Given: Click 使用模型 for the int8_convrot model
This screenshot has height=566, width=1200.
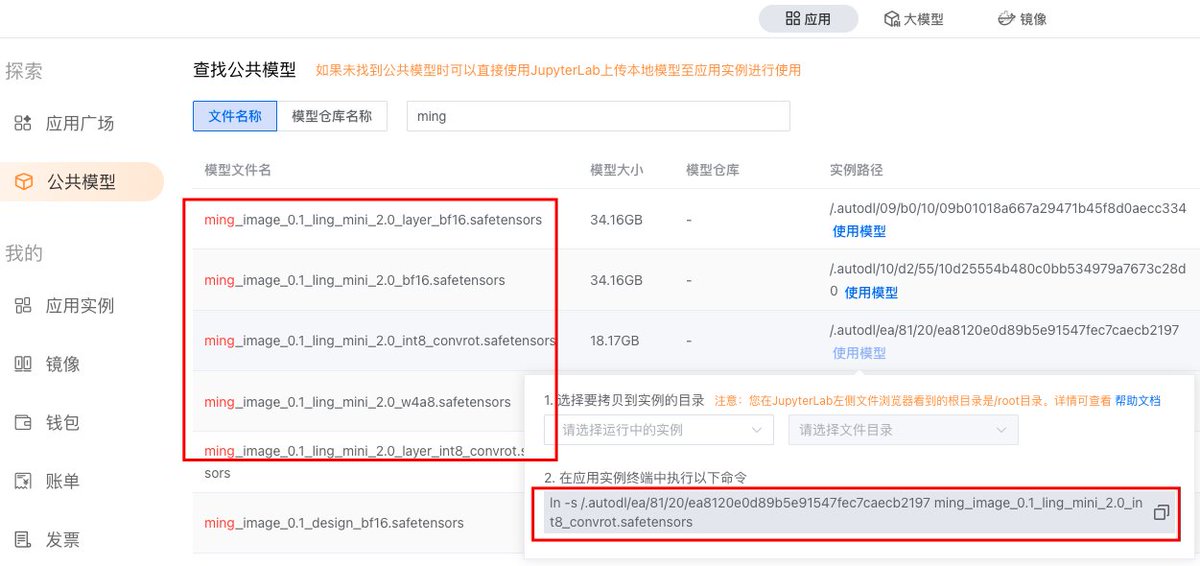Looking at the screenshot, I should point(859,353).
